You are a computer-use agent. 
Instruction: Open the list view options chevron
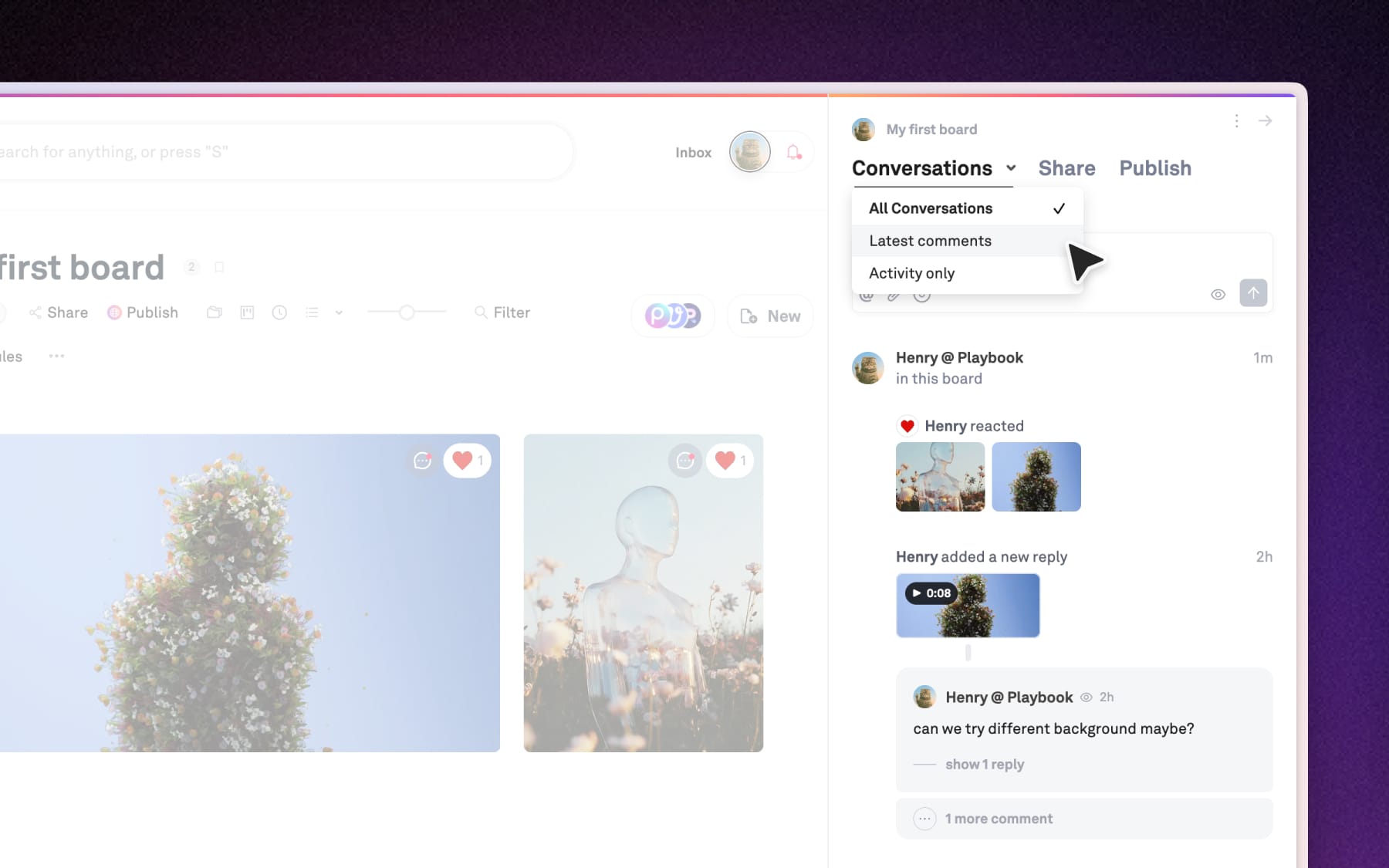[339, 312]
